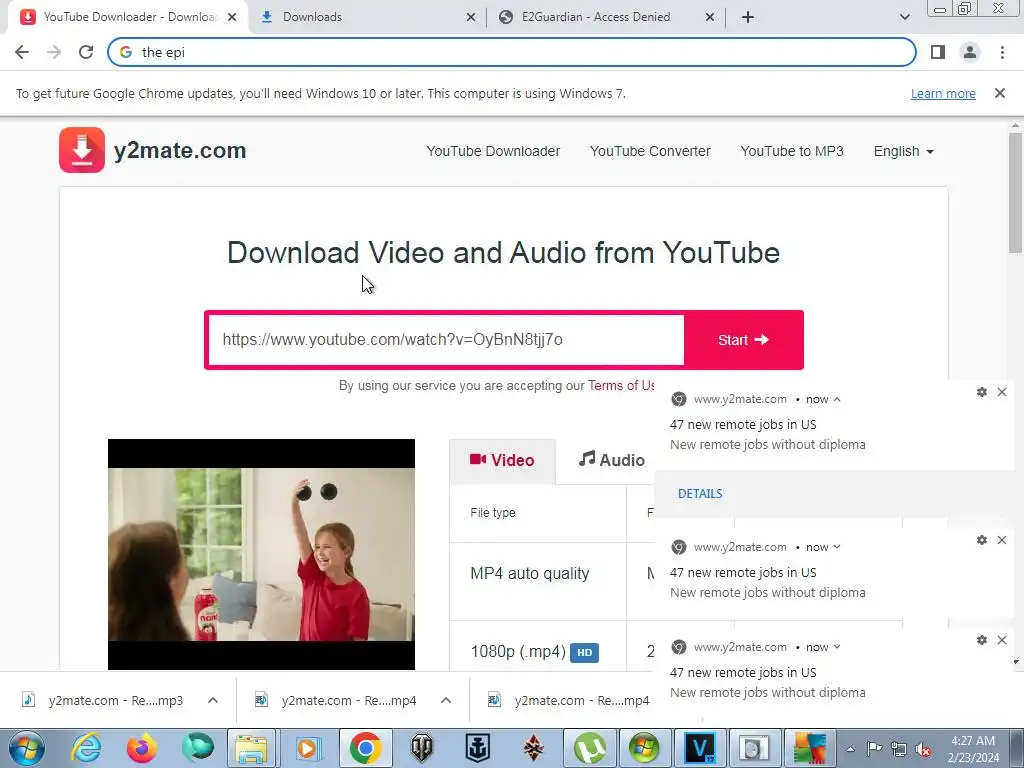1024x768 pixels.
Task: Dismiss the Chrome update info bar
Action: click(x=999, y=93)
